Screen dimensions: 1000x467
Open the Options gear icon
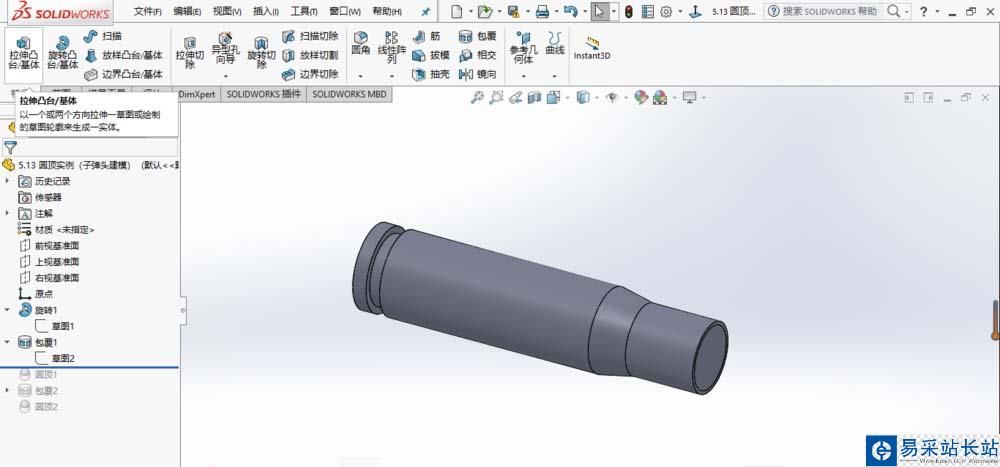coord(666,11)
